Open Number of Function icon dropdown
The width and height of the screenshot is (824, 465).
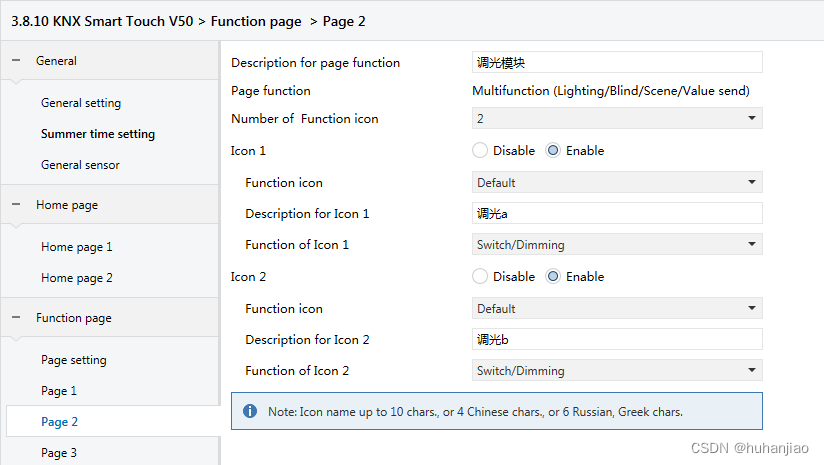click(x=616, y=119)
